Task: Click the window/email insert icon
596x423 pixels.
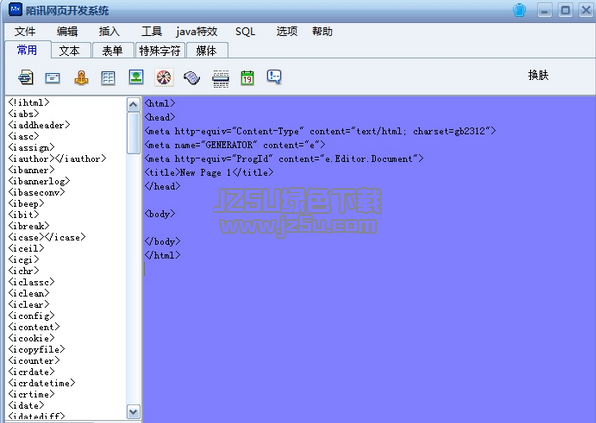Action: pyautogui.click(x=52, y=78)
